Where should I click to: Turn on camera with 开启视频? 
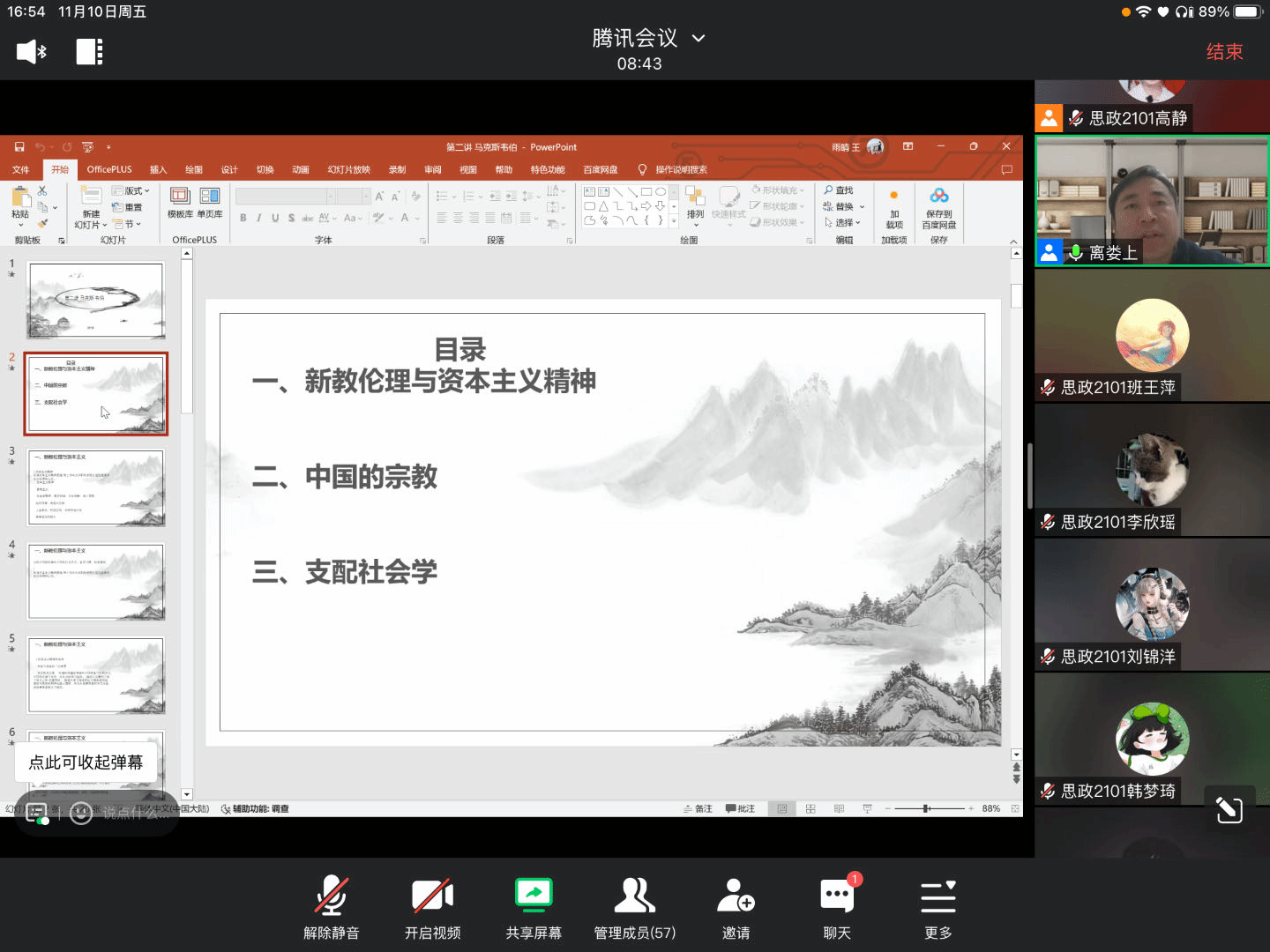[433, 908]
